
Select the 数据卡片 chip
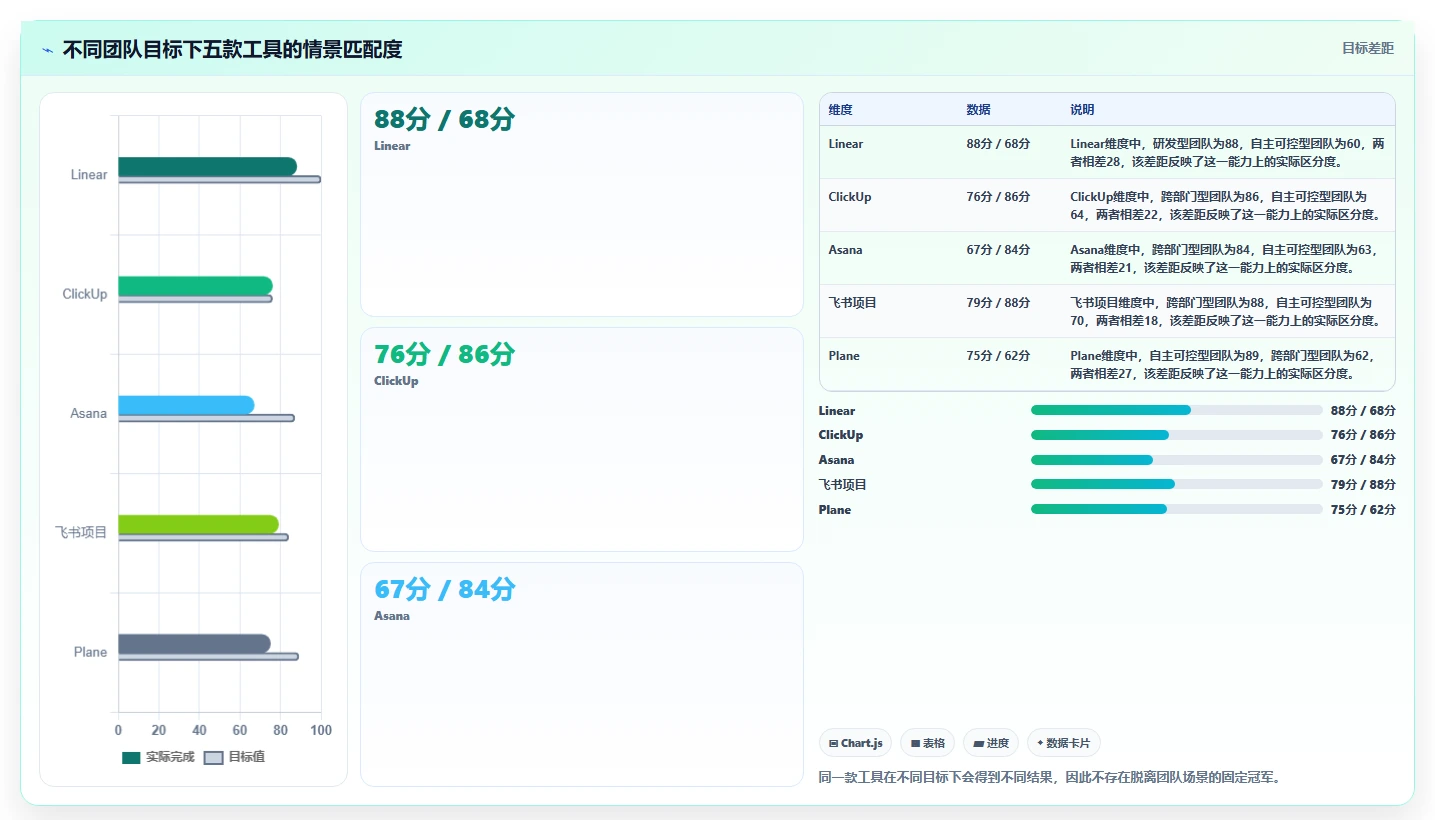pos(1064,743)
